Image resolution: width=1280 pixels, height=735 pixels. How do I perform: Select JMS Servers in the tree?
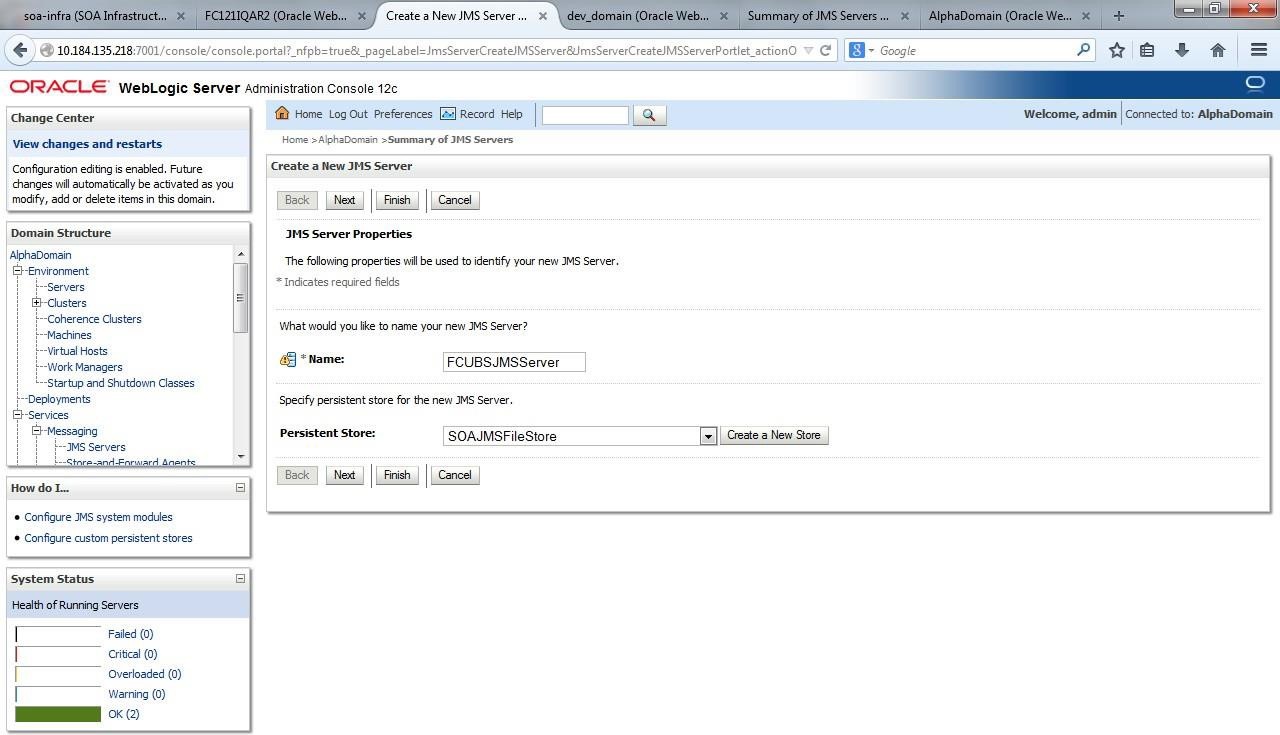pos(96,447)
